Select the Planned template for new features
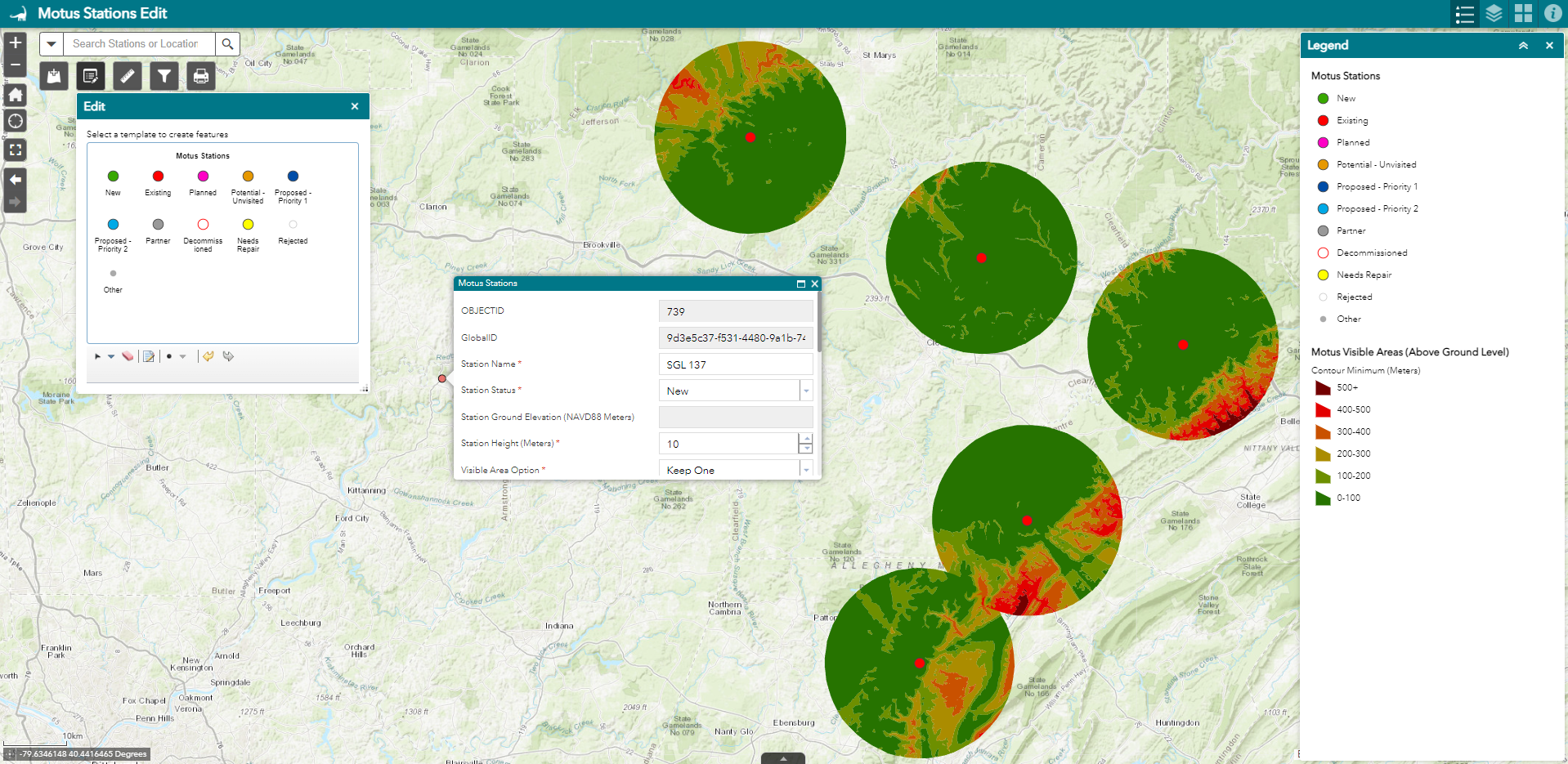This screenshot has height=764, width=1568. click(202, 176)
